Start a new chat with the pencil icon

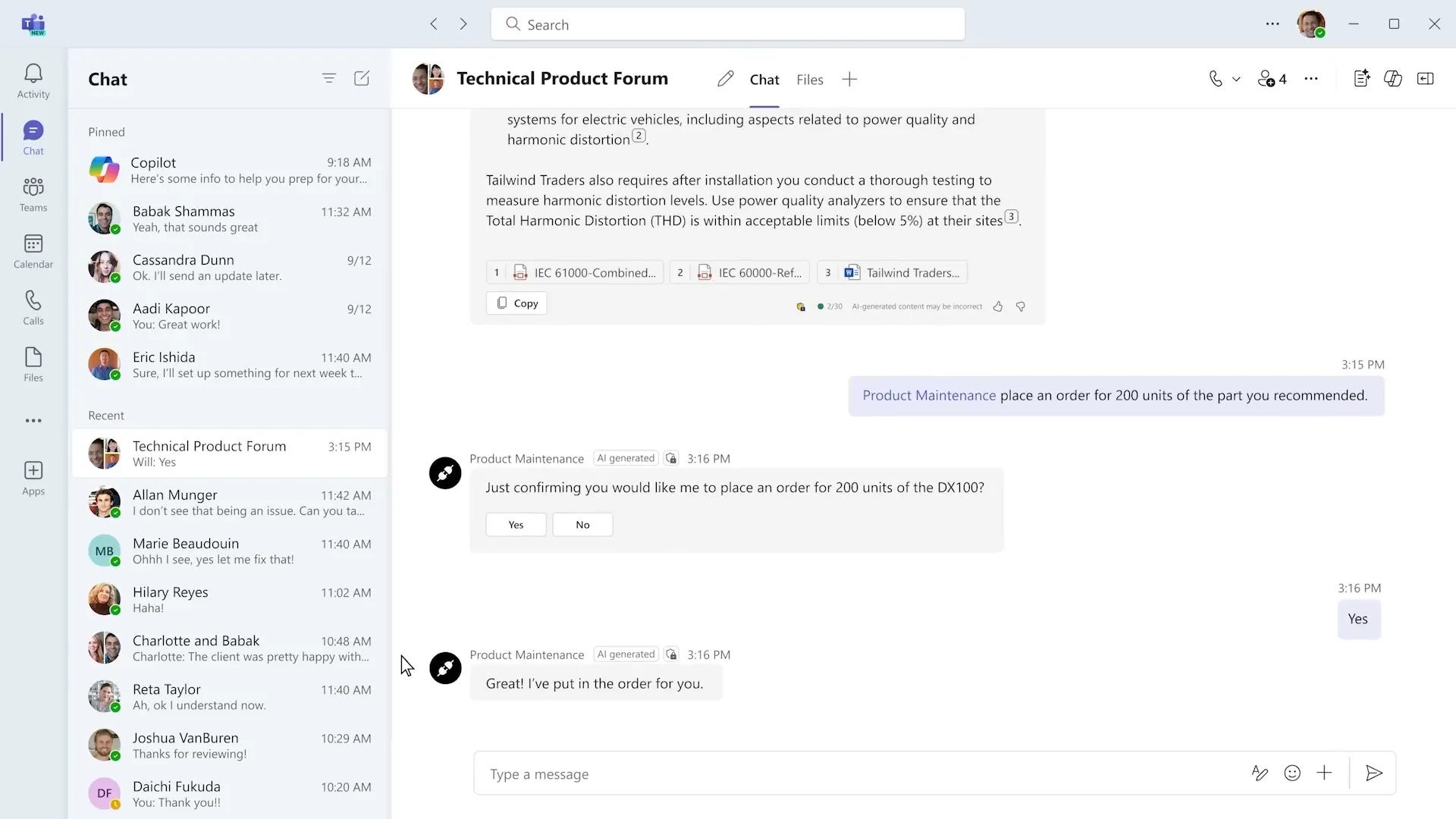click(362, 78)
